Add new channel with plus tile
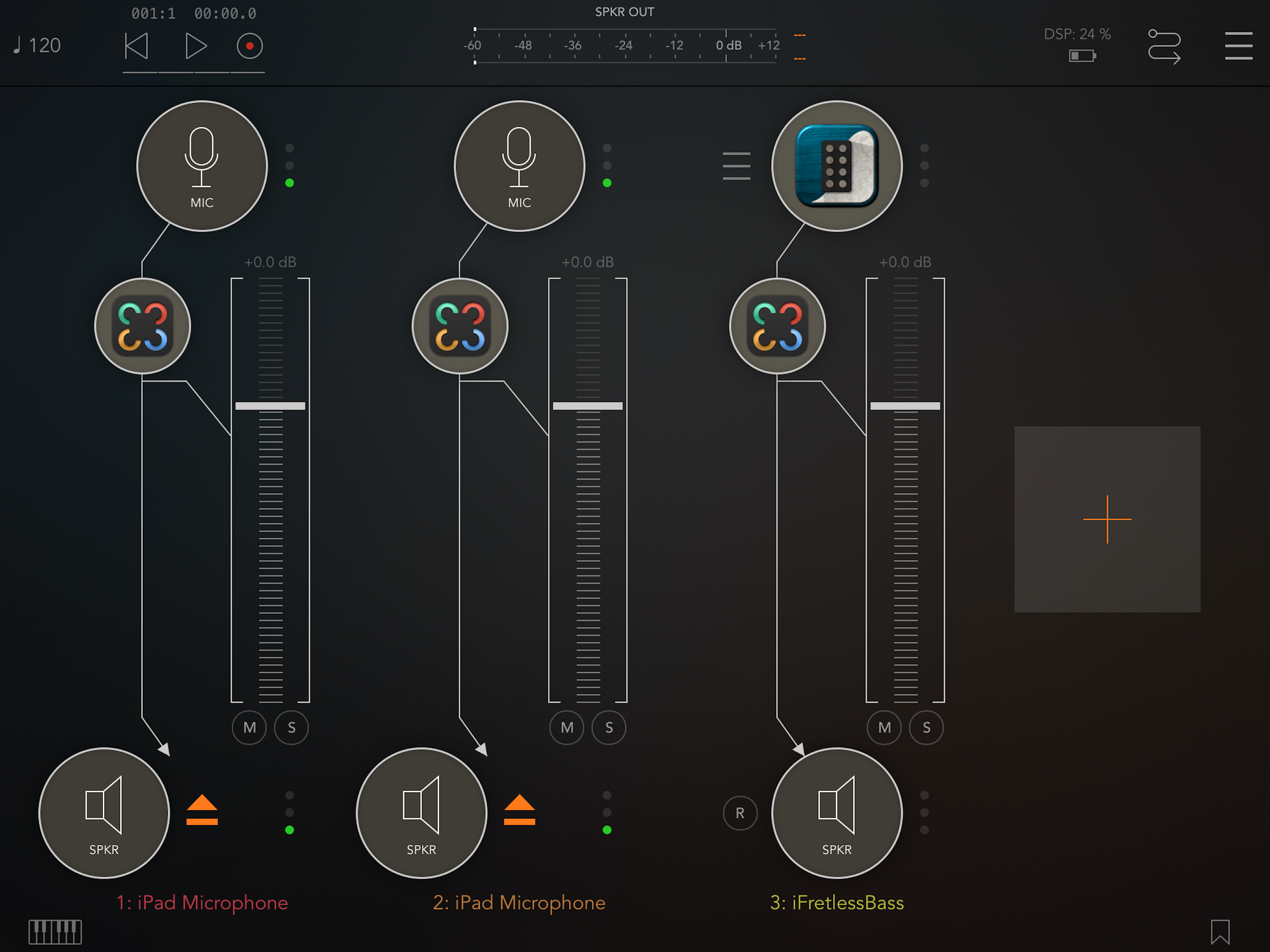This screenshot has height=952, width=1270. tap(1106, 519)
